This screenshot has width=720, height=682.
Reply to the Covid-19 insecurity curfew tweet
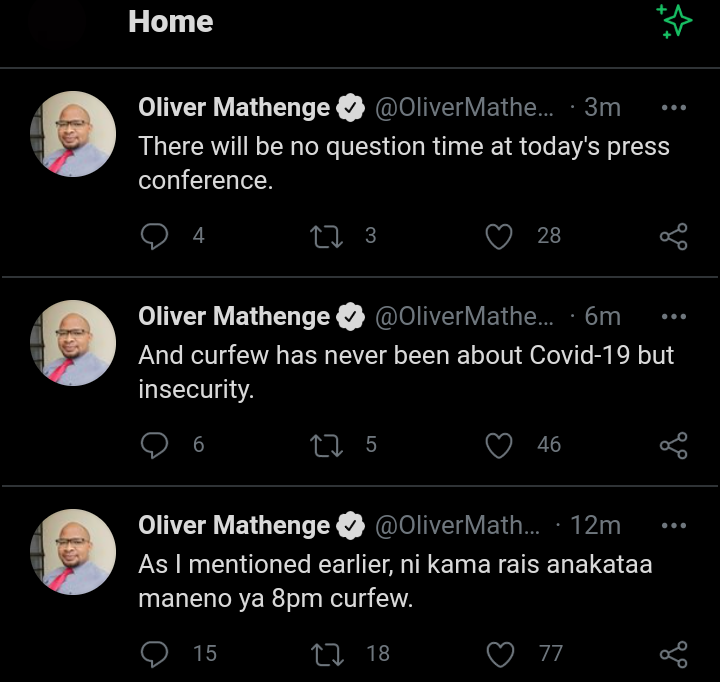point(154,445)
